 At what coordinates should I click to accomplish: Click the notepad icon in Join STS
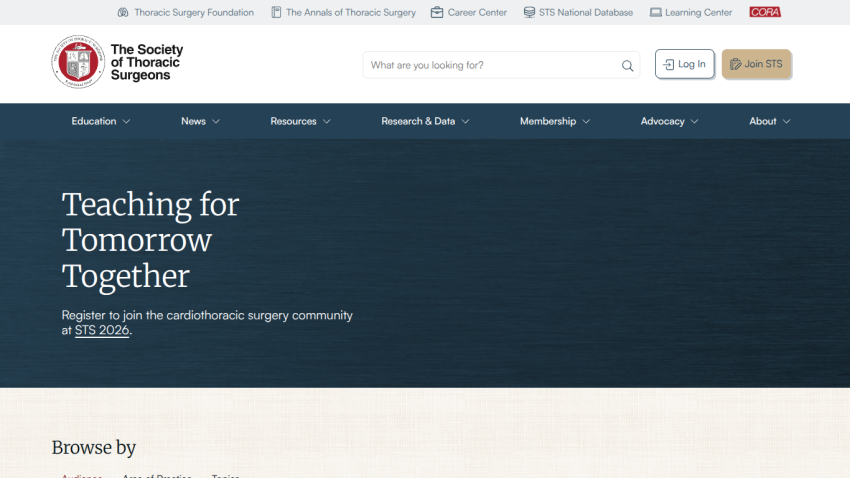735,64
